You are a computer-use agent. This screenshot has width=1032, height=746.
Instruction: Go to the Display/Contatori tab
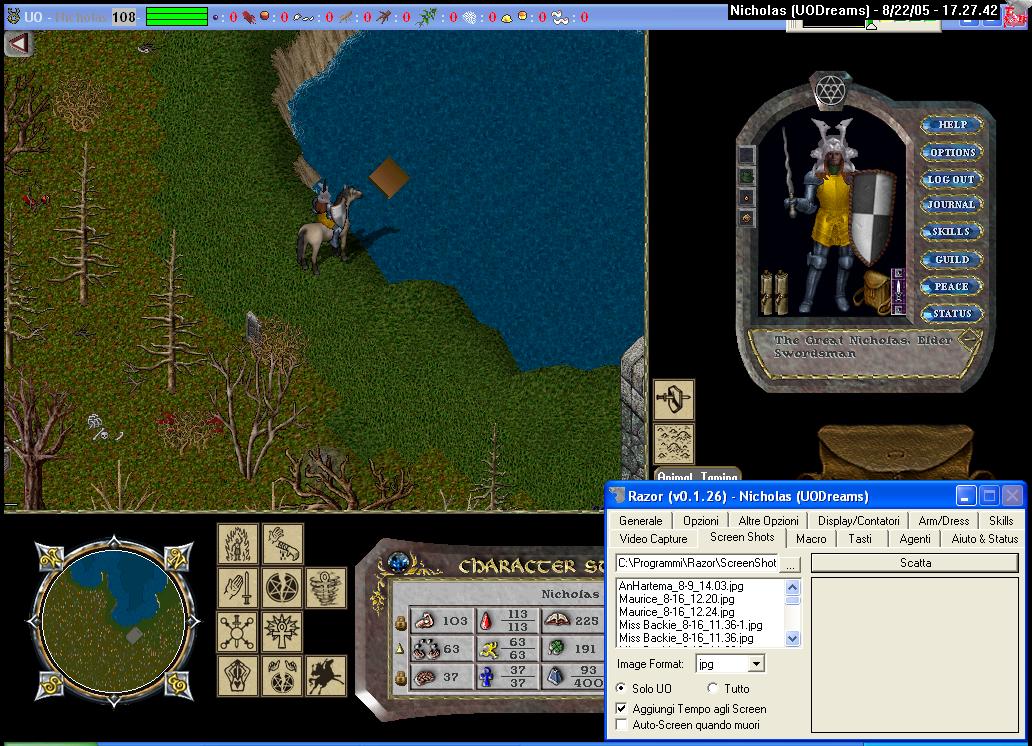point(858,521)
